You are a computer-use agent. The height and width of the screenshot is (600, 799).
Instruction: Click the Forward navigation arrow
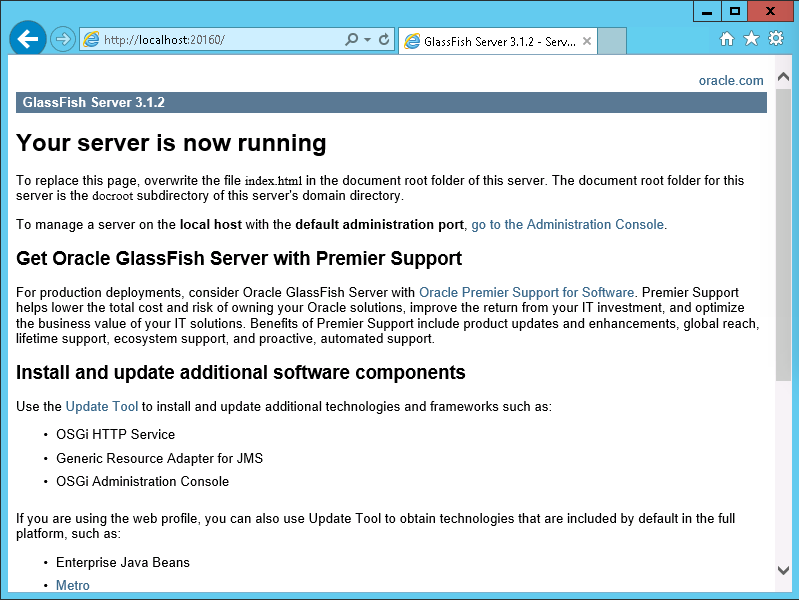coord(63,40)
